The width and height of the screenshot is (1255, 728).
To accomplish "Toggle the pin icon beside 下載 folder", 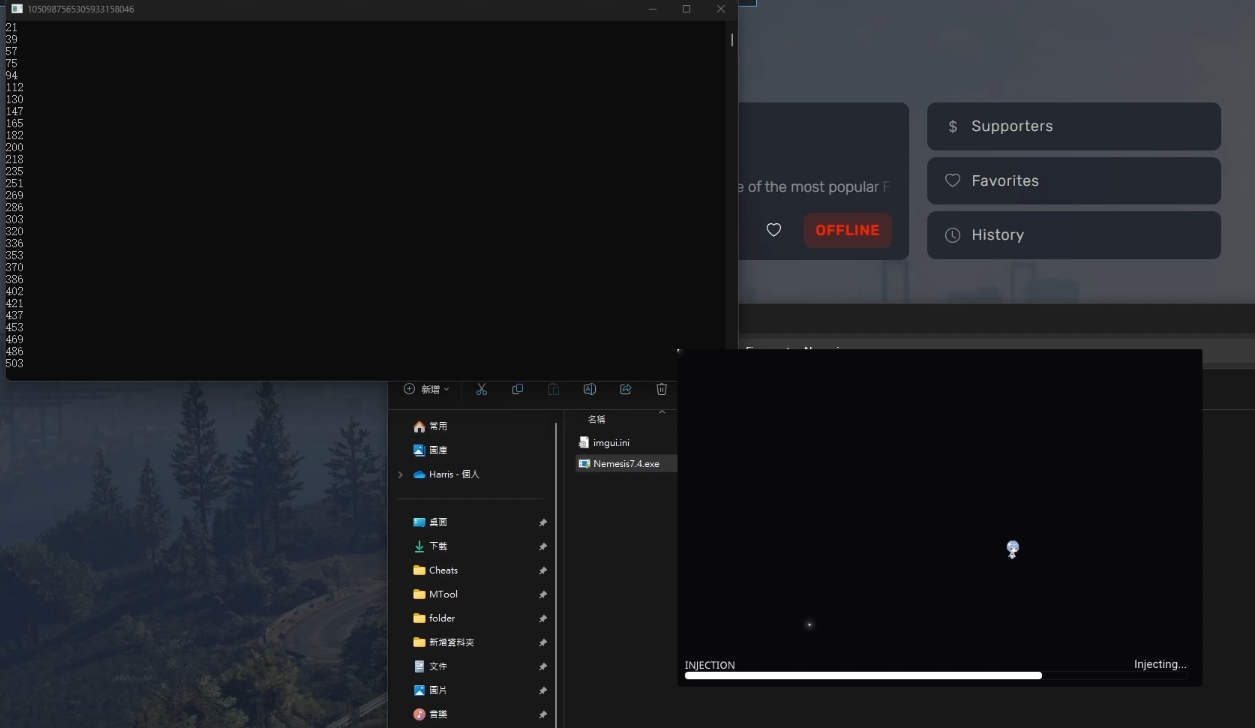I will (542, 546).
